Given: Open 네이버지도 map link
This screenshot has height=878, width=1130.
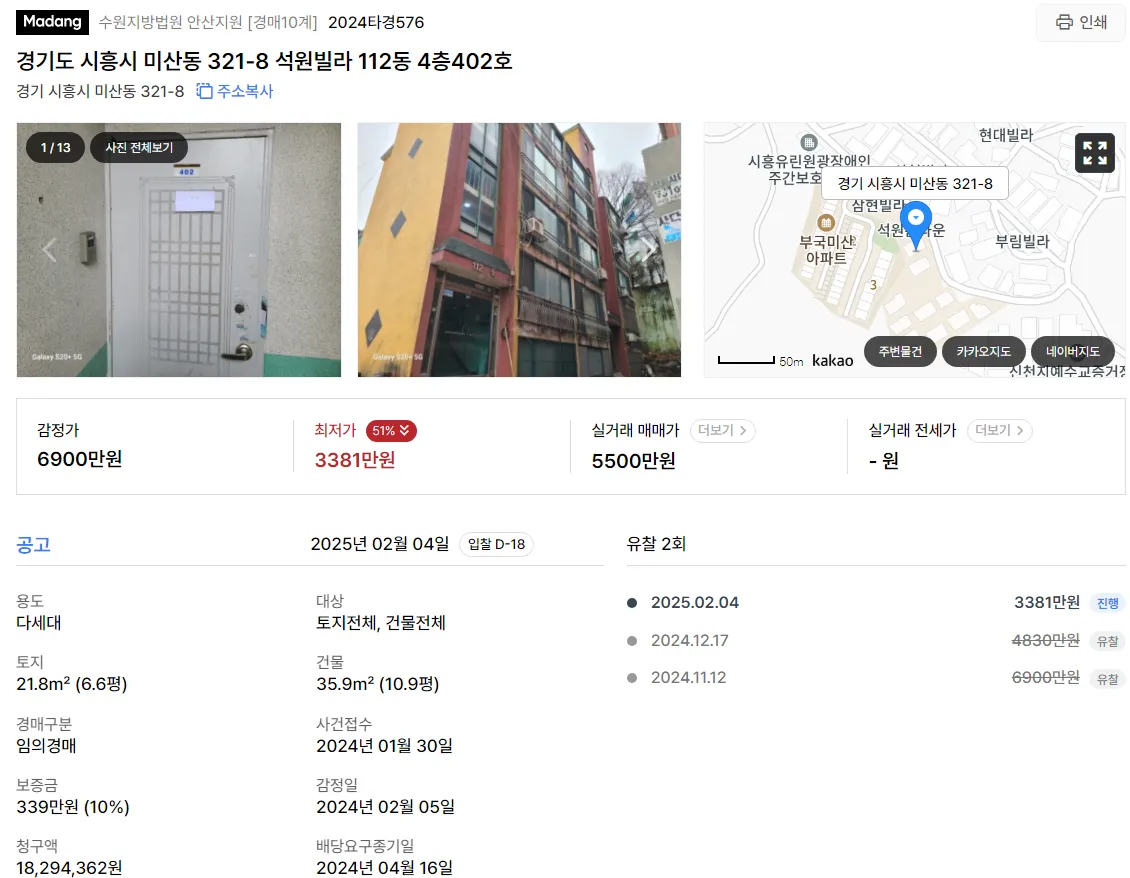Looking at the screenshot, I should [1073, 351].
